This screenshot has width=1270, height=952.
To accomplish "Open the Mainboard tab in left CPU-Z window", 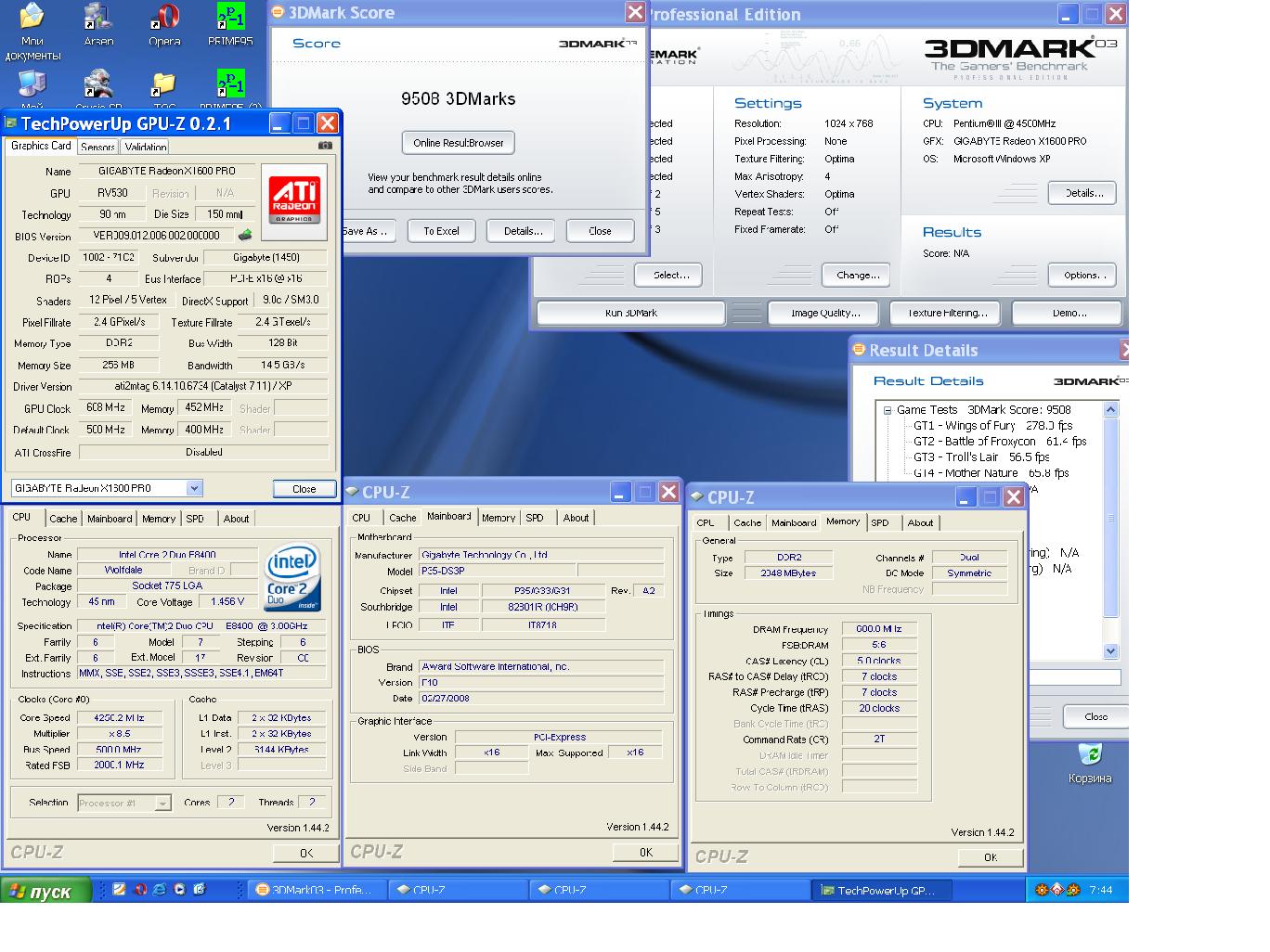I will coord(110,519).
